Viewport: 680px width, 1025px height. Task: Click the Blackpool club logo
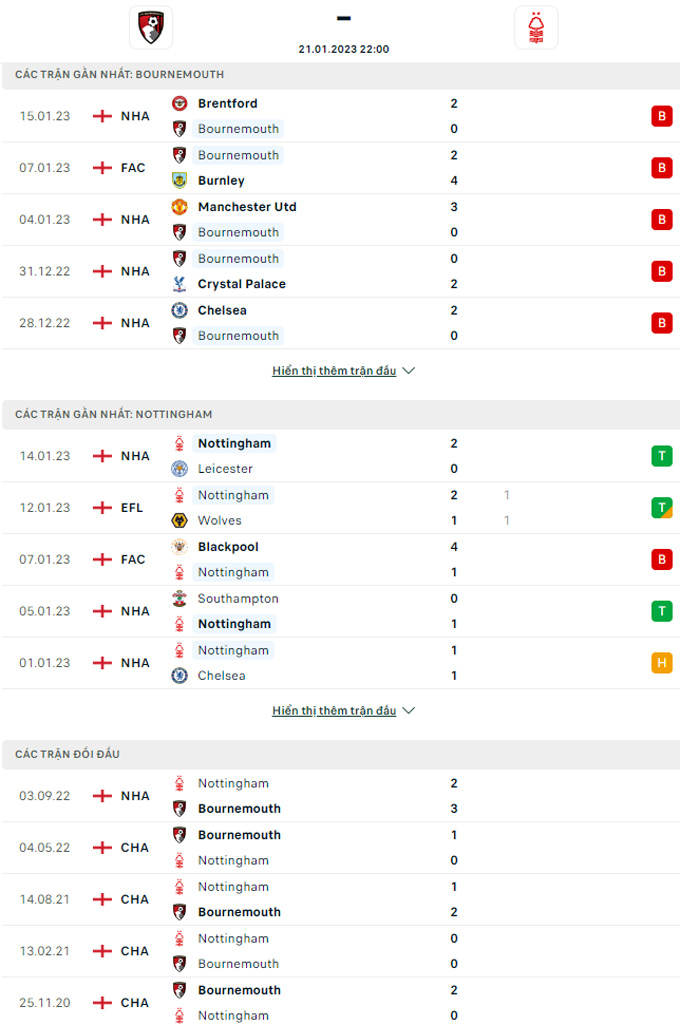(x=180, y=547)
